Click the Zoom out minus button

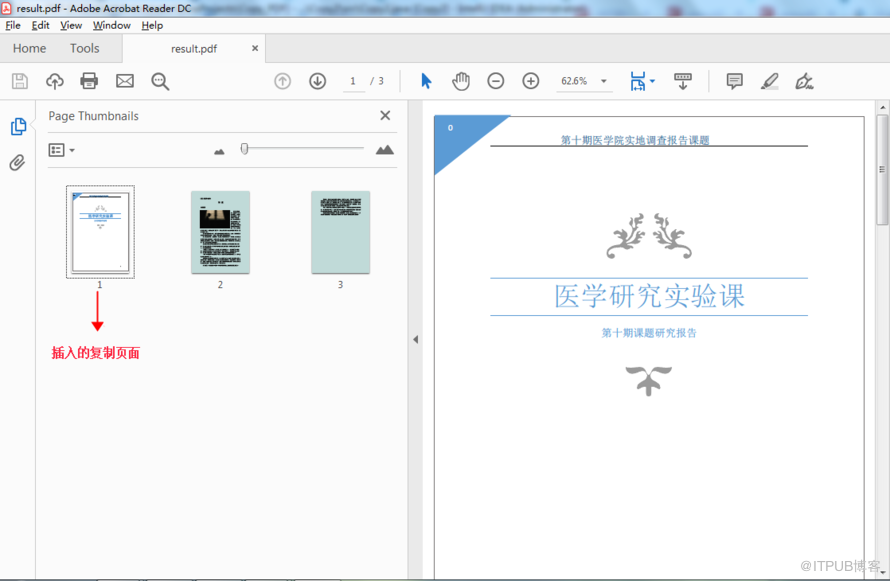coord(496,81)
